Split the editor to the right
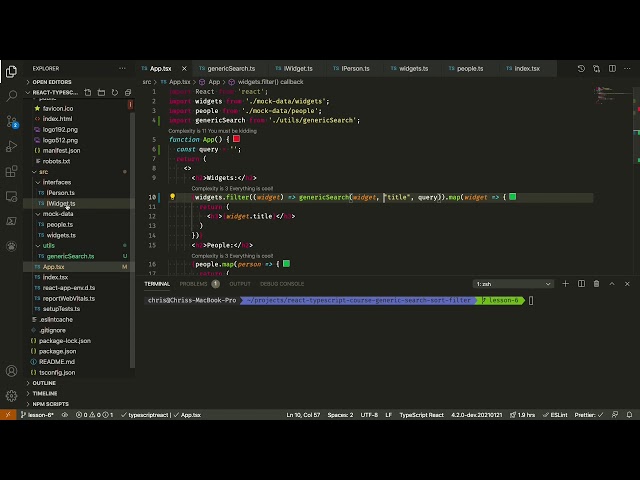This screenshot has height=480, width=640. [612, 69]
